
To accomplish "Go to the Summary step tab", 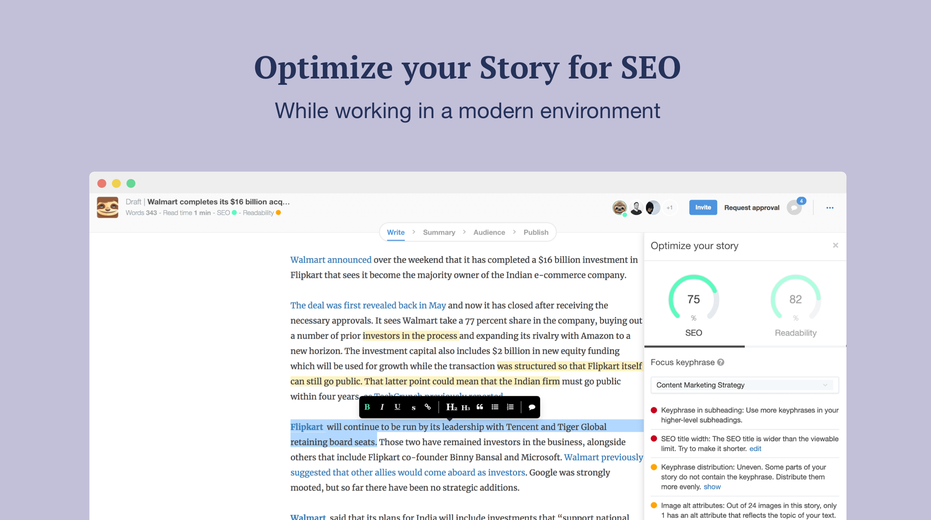I will [x=439, y=232].
